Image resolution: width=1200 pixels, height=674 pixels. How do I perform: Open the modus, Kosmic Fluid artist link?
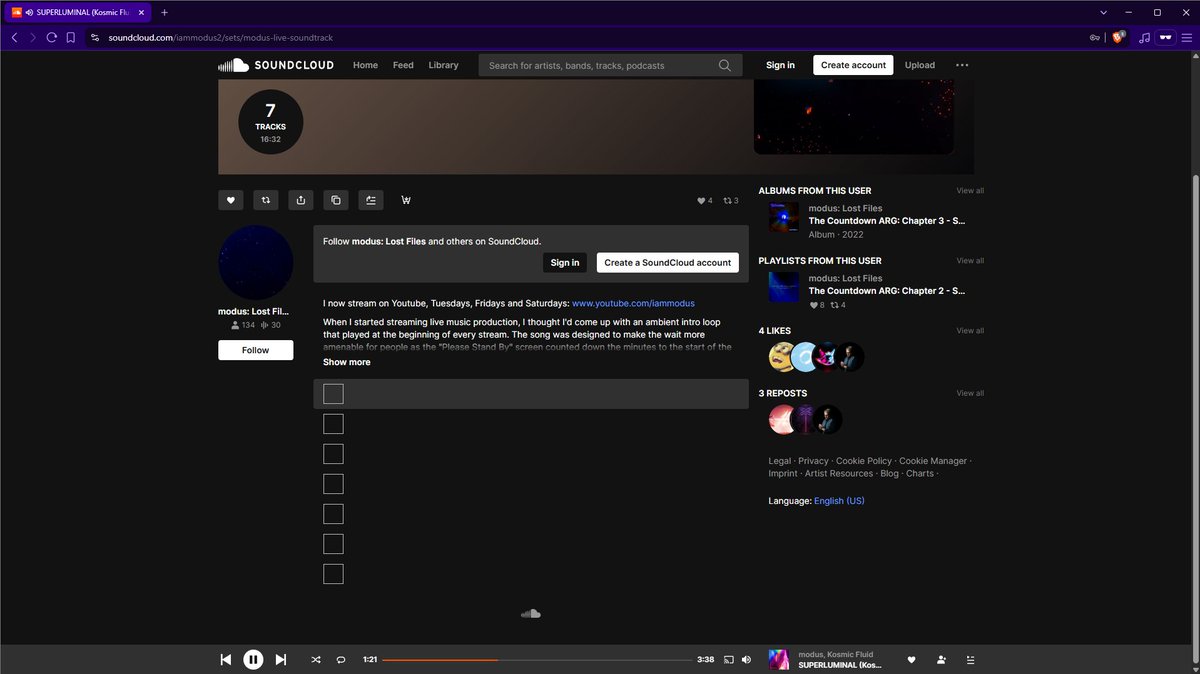point(835,654)
